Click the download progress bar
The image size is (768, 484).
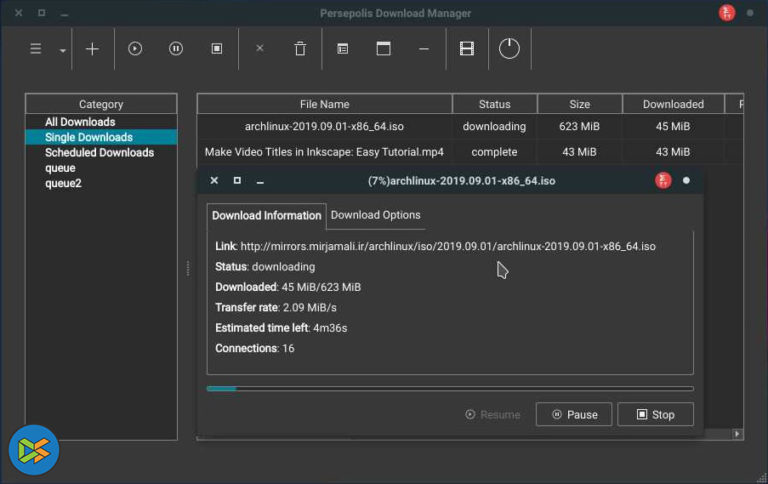(449, 388)
